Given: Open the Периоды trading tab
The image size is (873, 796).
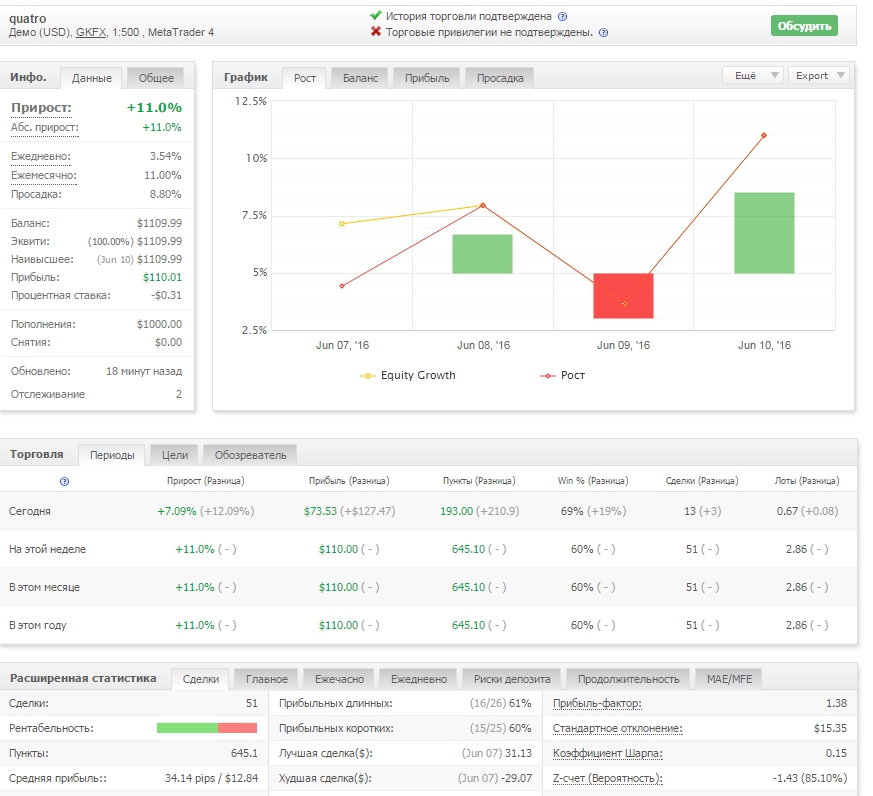Looking at the screenshot, I should [x=112, y=455].
